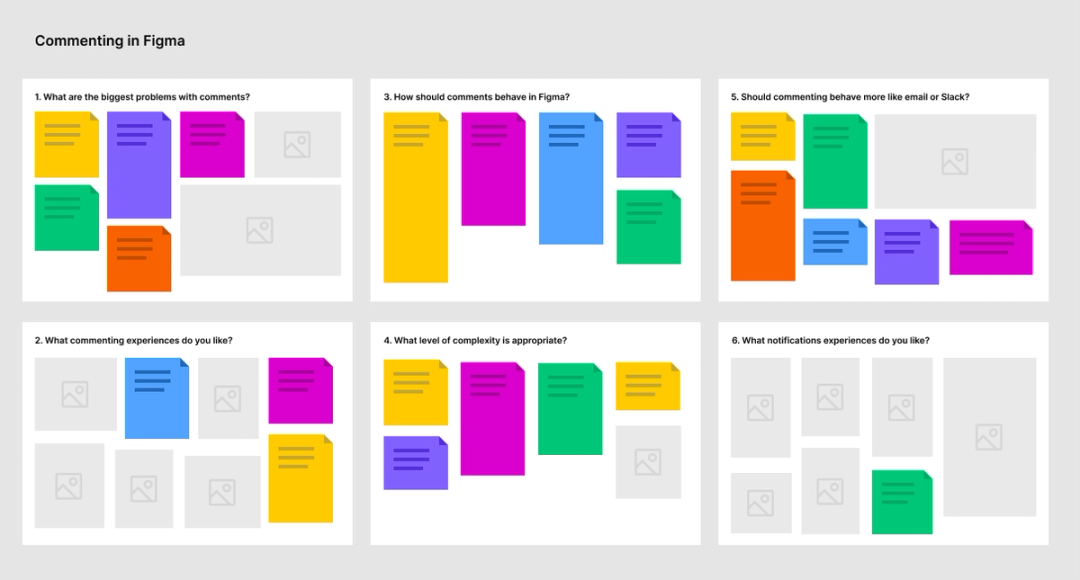Click the tall right-side image placeholder in section 6
This screenshot has height=580, width=1080.
[x=989, y=437]
